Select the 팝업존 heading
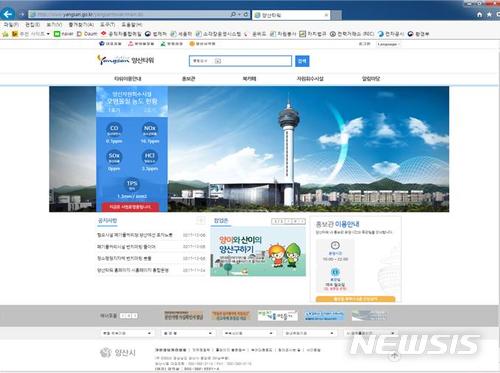This screenshot has height=373, width=500. [221, 220]
